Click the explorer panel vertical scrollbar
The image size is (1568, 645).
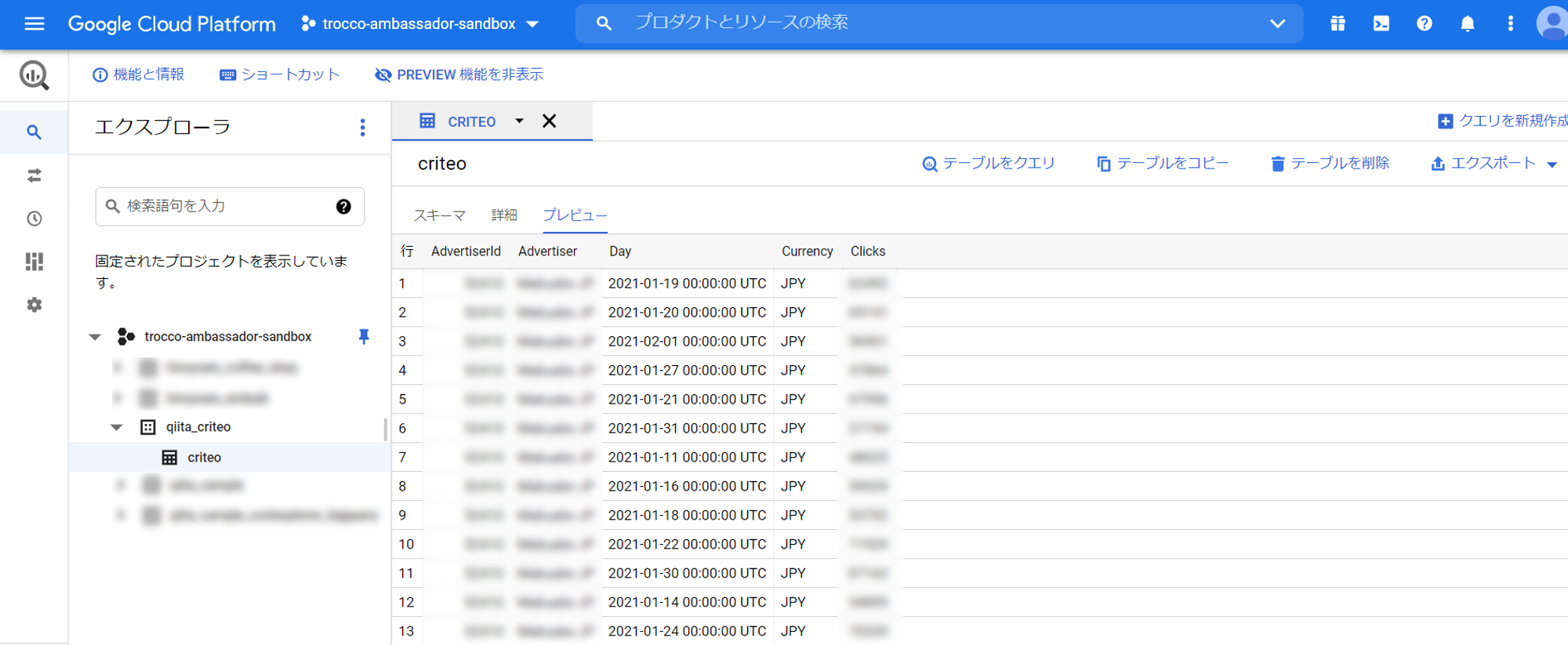(x=385, y=429)
